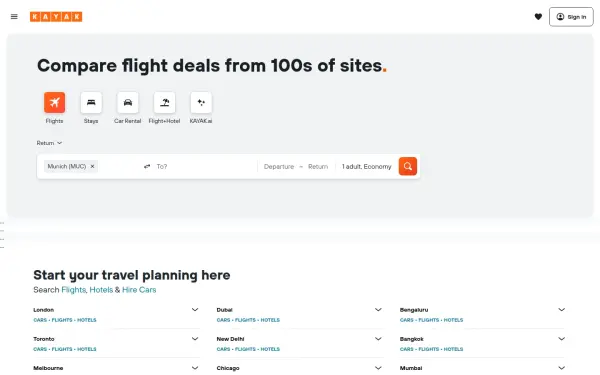Viewport: 600px width, 375px height.
Task: Select the Stays bed icon
Action: point(91,103)
